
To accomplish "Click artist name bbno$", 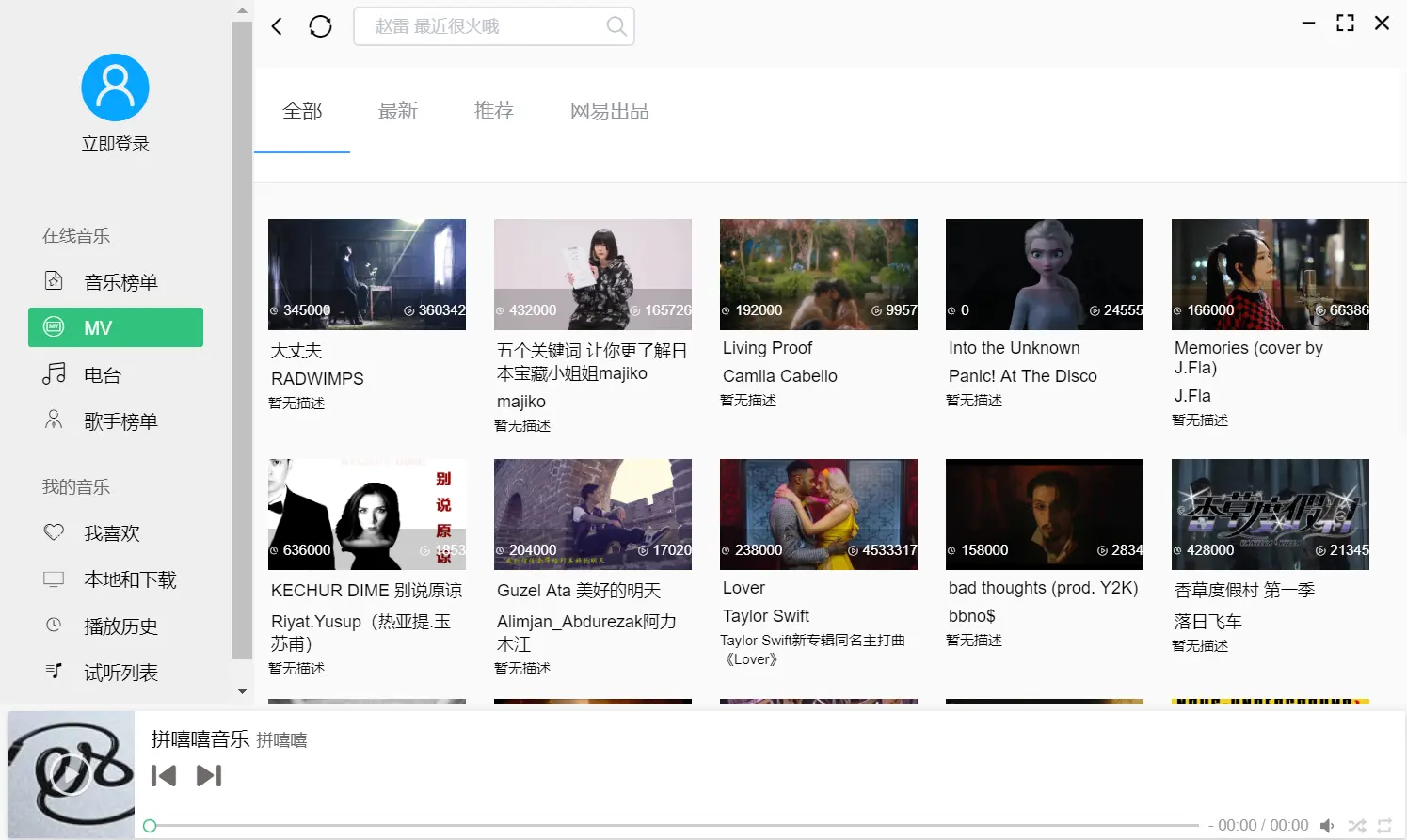I will [x=972, y=616].
